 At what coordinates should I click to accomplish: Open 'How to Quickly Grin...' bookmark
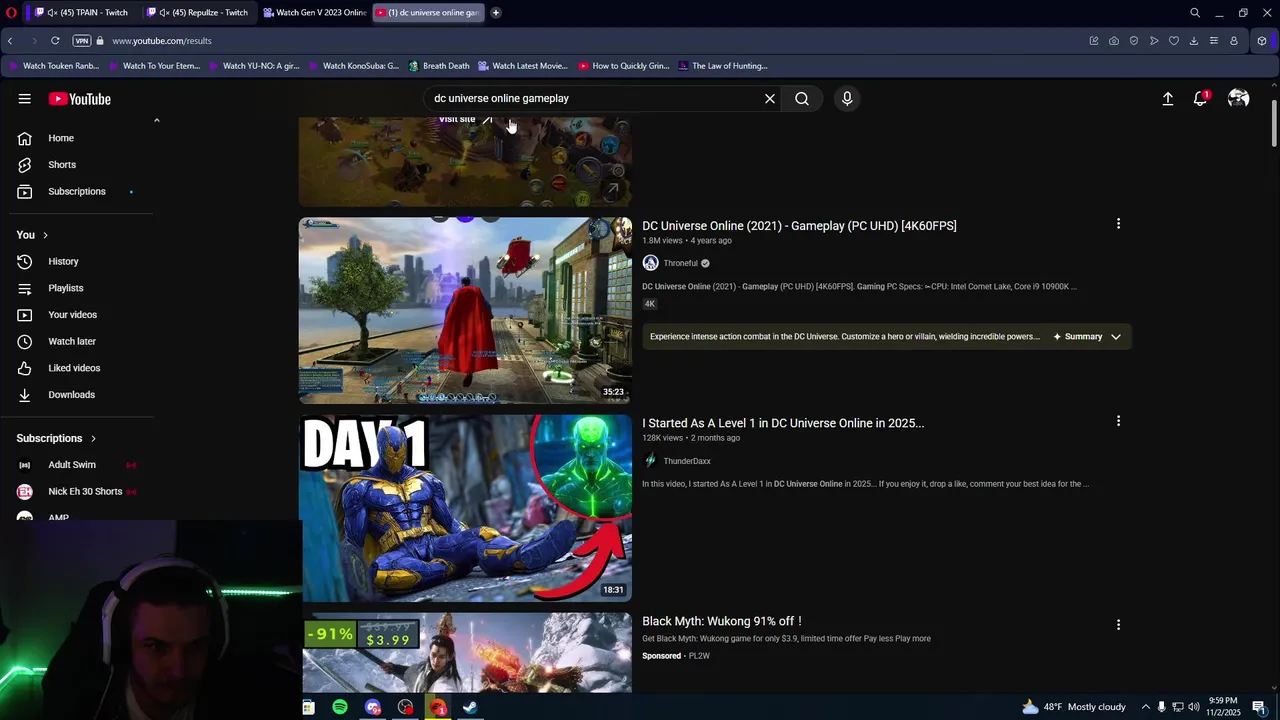pos(623,66)
